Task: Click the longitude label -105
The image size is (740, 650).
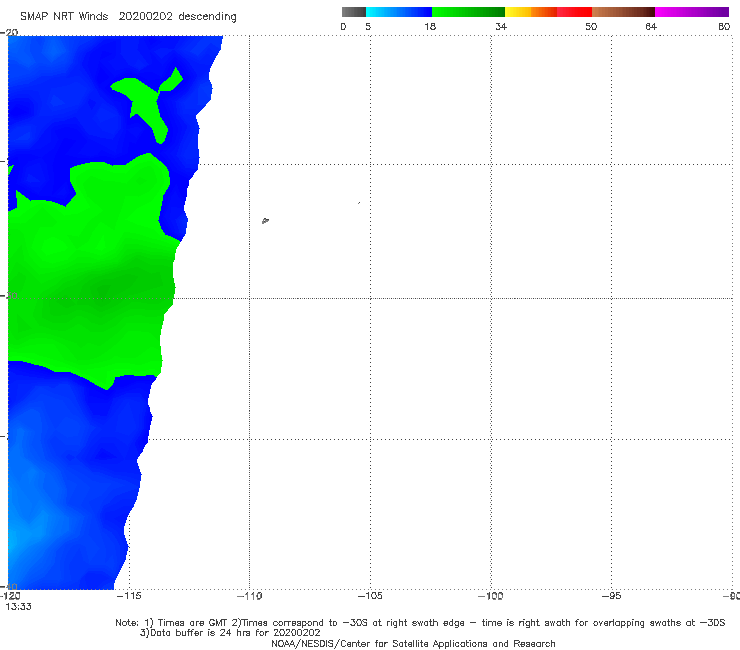Action: [370, 596]
